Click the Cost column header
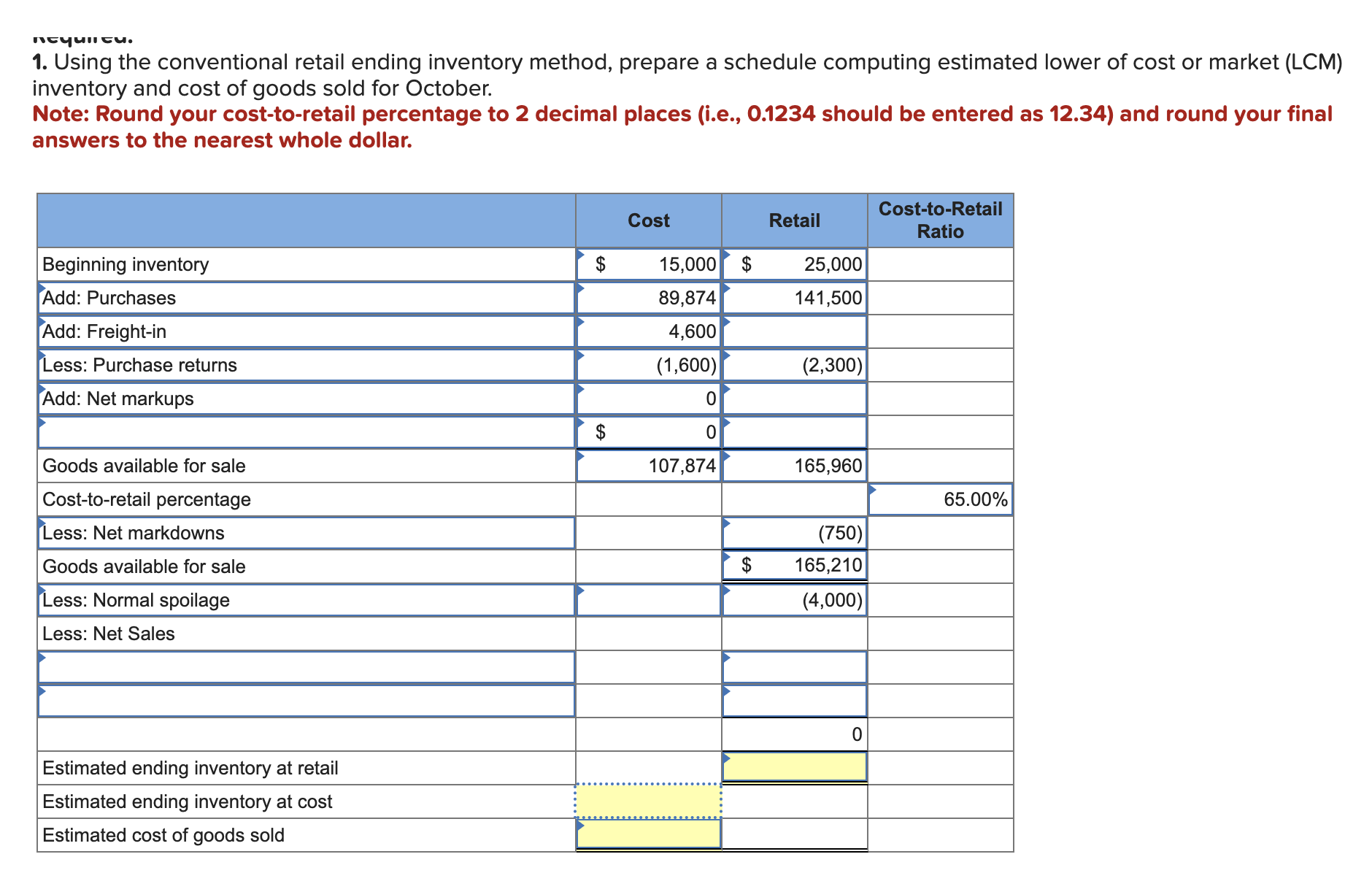Image resolution: width=1372 pixels, height=873 pixels. (648, 220)
